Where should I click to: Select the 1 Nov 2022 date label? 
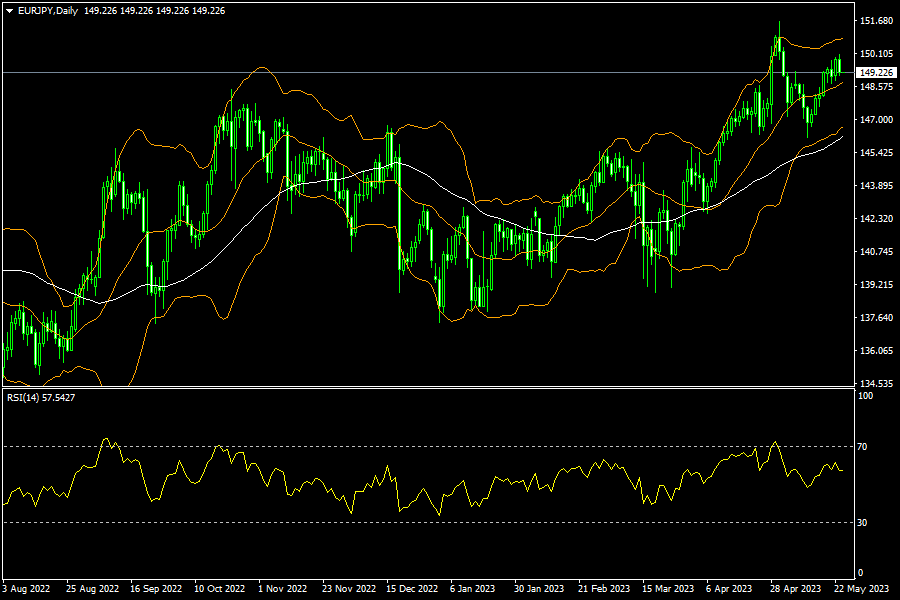pos(282,589)
